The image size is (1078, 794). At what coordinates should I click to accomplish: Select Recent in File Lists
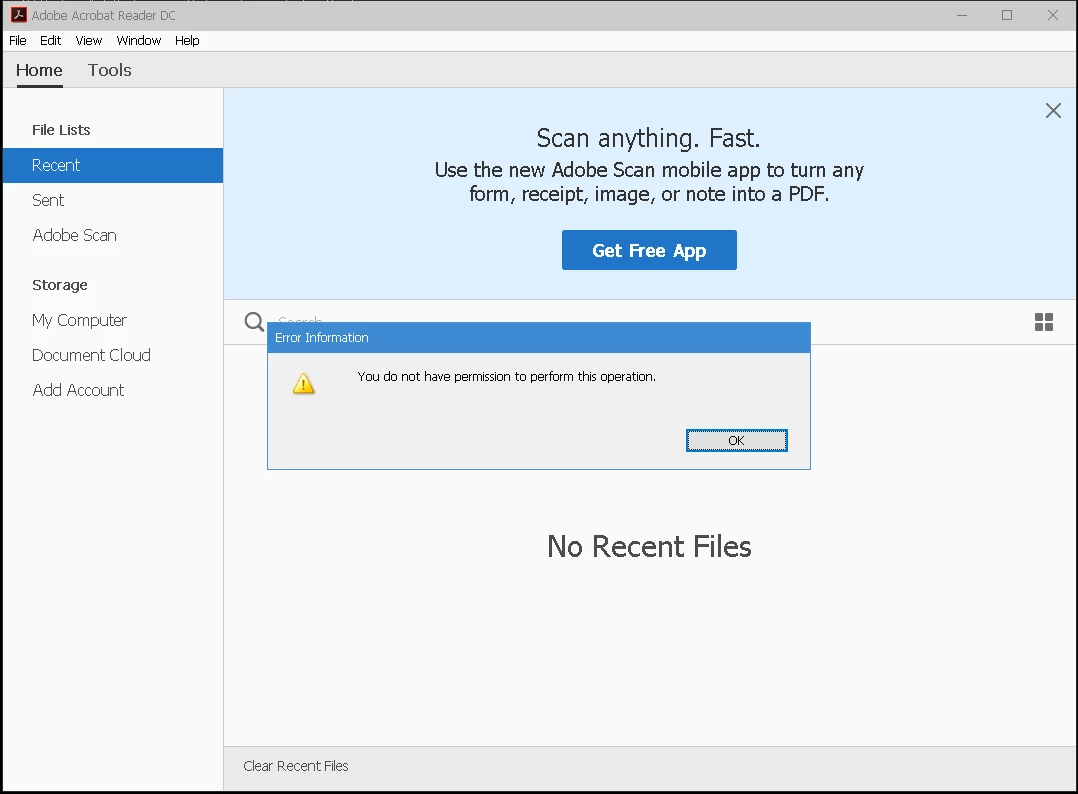(113, 165)
